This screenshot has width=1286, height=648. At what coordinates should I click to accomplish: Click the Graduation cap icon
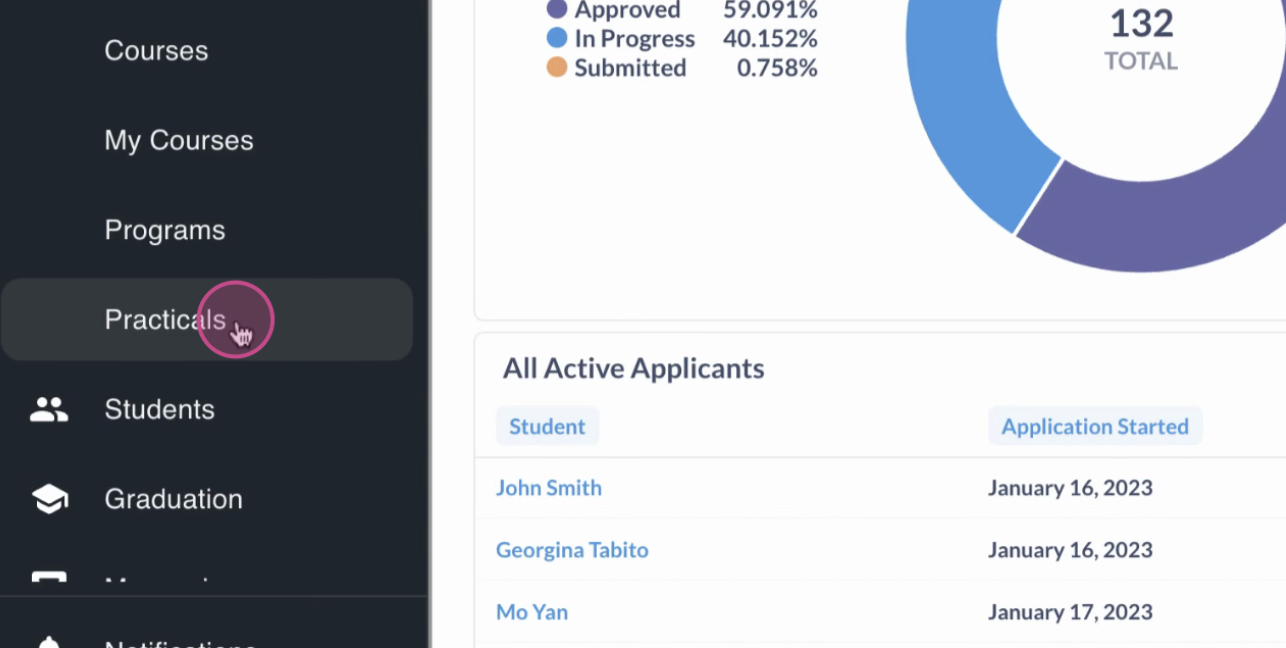point(49,499)
